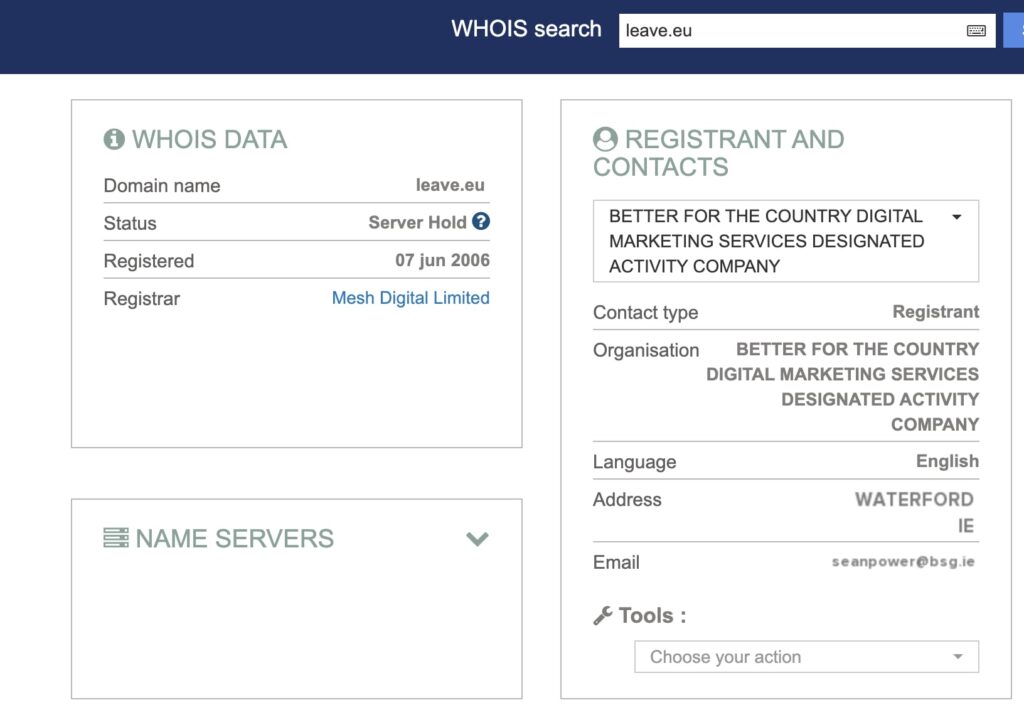Click the Organisation company name value
The width and height of the screenshot is (1024, 705).
(842, 386)
